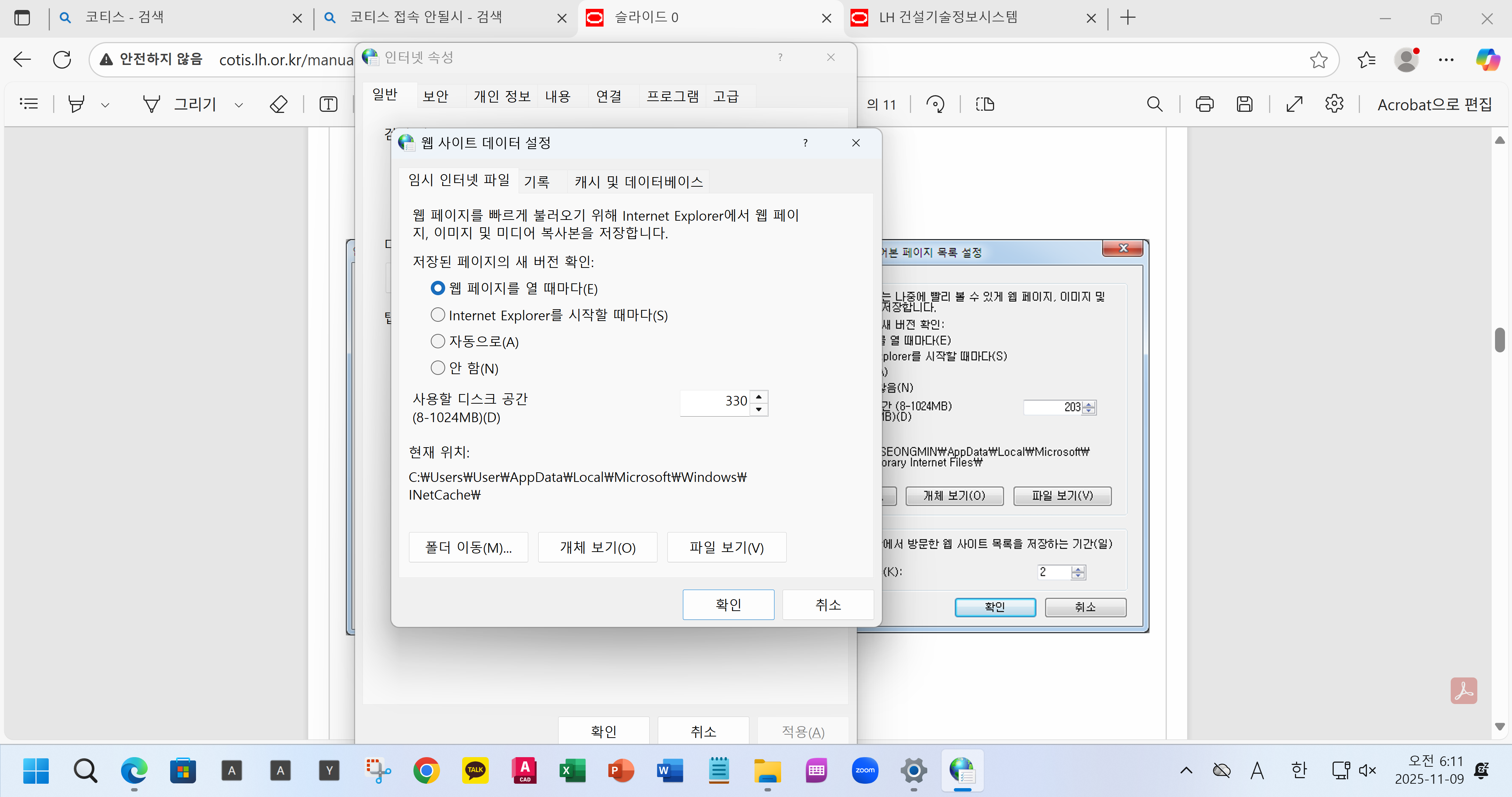Select 'Internet Explorer를 시작할 때마다' radio option
Screen dimensions: 1512x797
438,315
